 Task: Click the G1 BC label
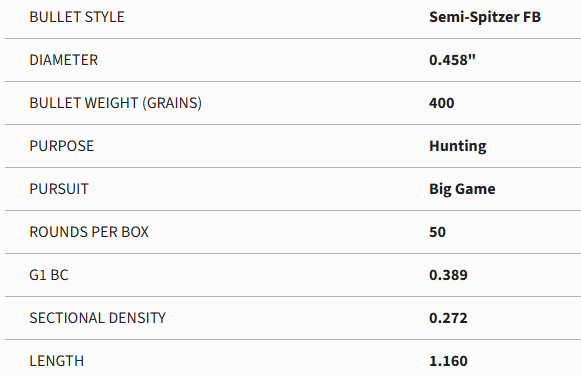49,275
